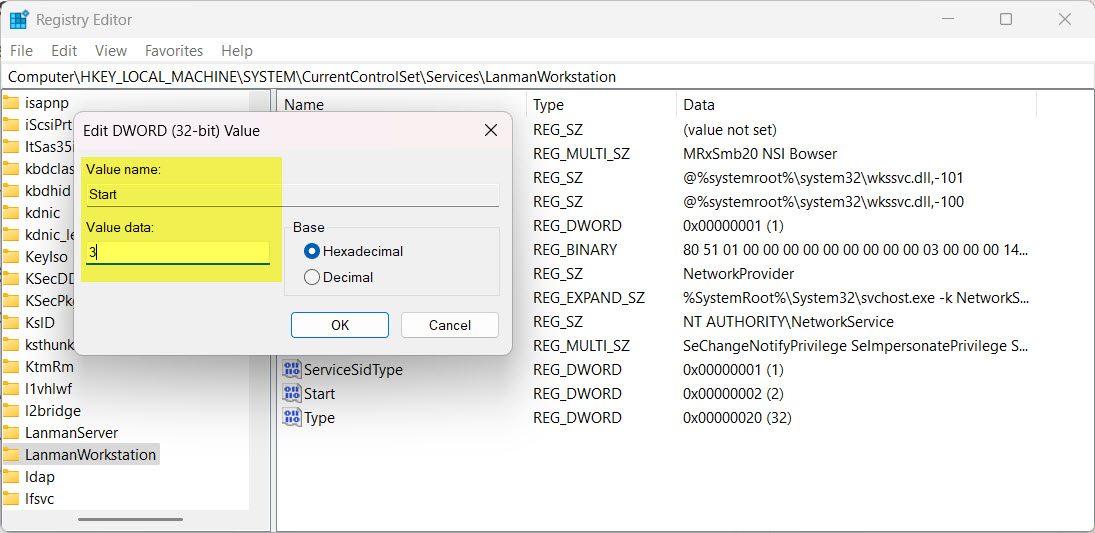Click the Type DWORD value icon

[x=292, y=418]
